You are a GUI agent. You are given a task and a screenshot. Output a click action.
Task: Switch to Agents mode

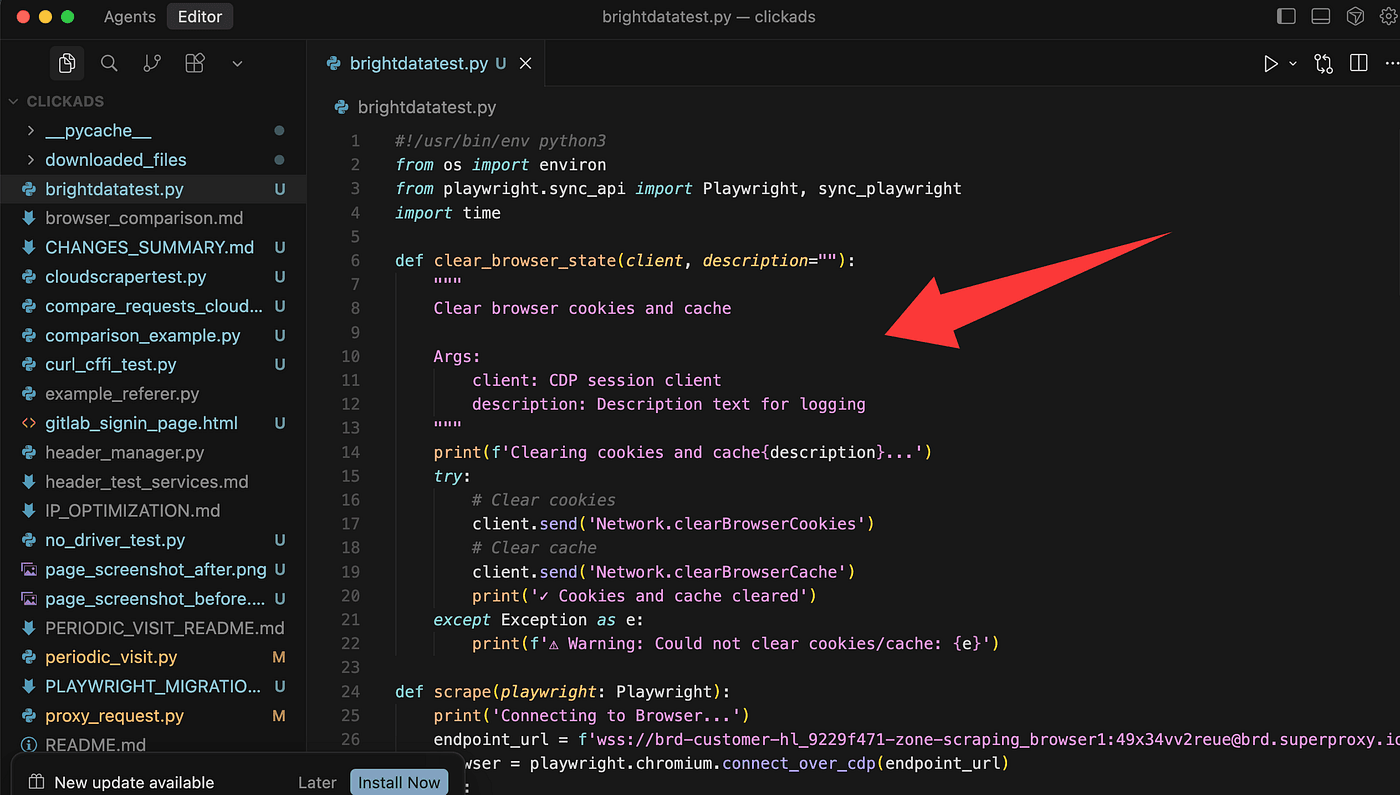click(130, 17)
